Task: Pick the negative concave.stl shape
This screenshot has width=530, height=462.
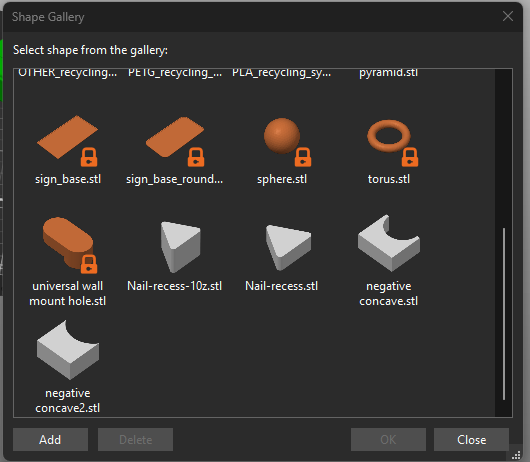Action: click(x=389, y=243)
